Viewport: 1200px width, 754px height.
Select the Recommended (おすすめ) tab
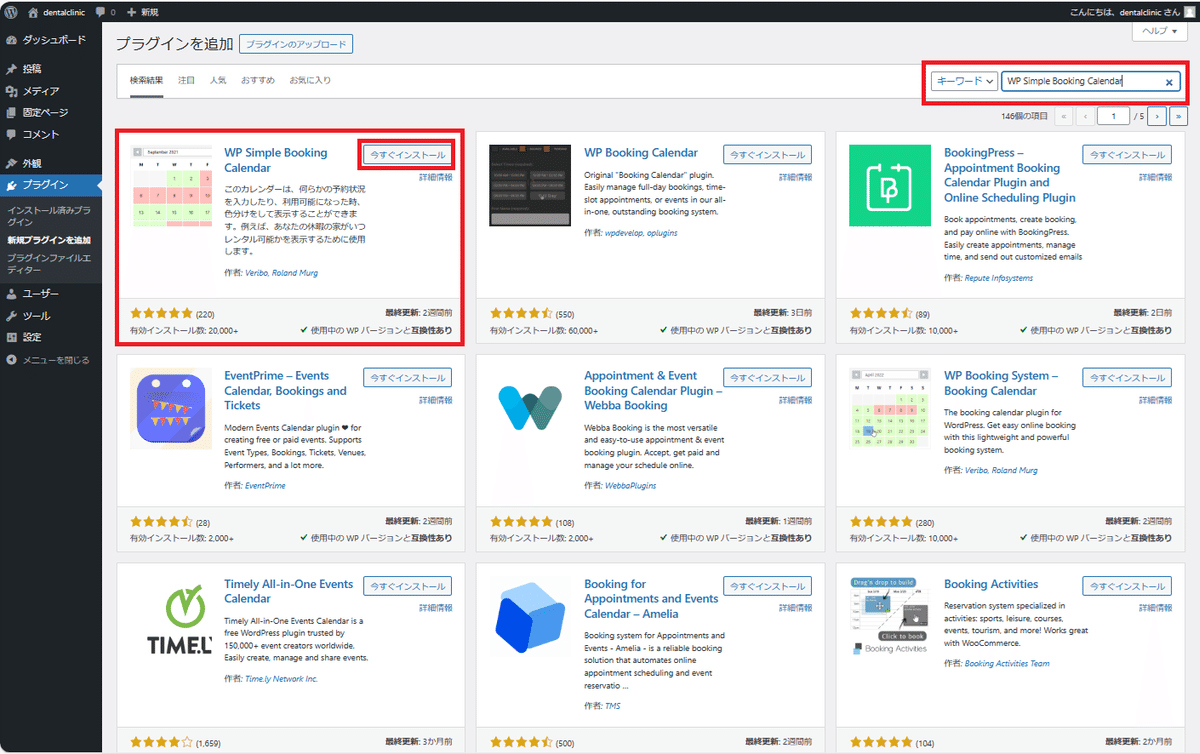point(258,80)
